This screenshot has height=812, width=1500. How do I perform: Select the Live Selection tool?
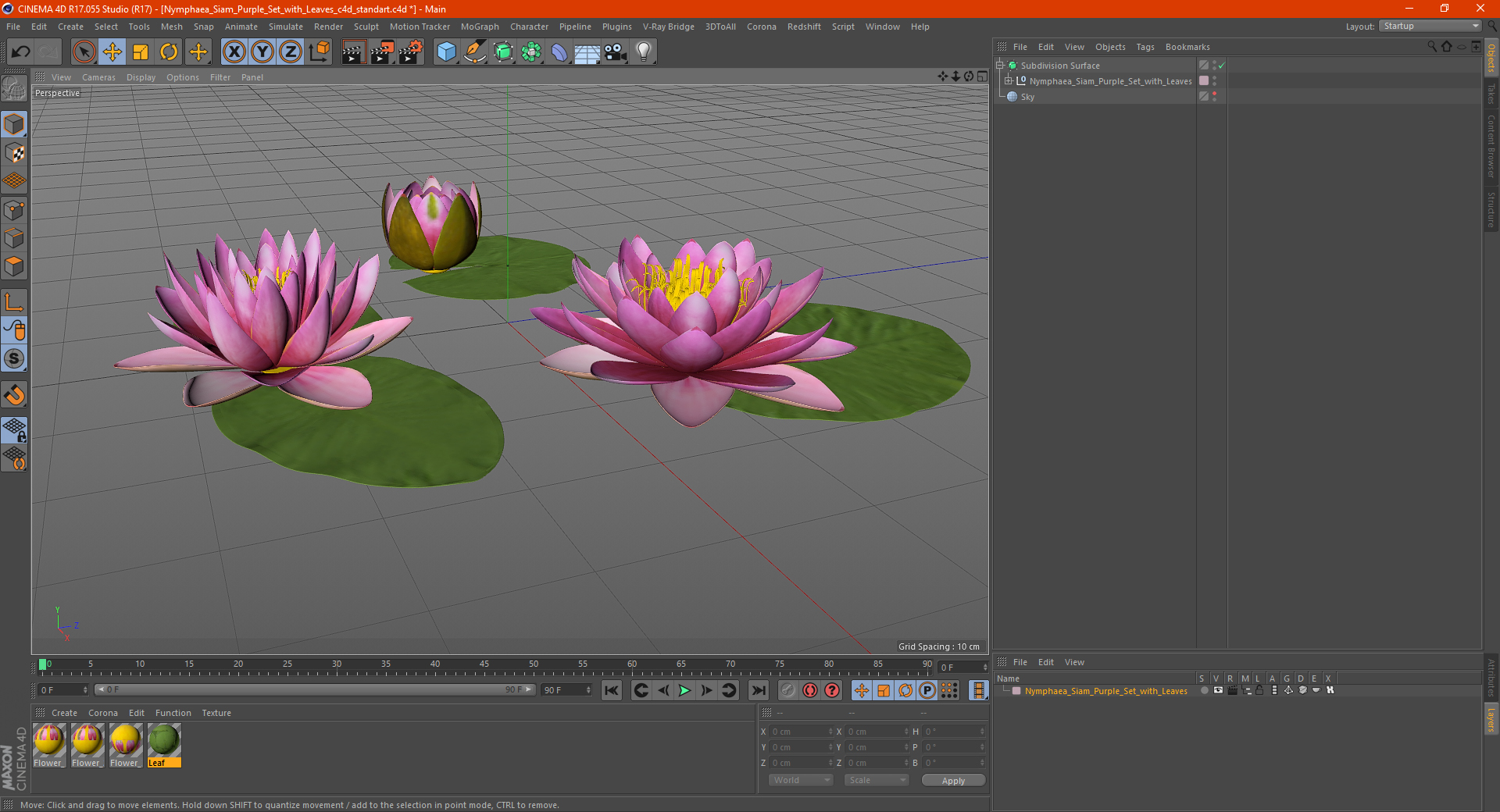[84, 52]
